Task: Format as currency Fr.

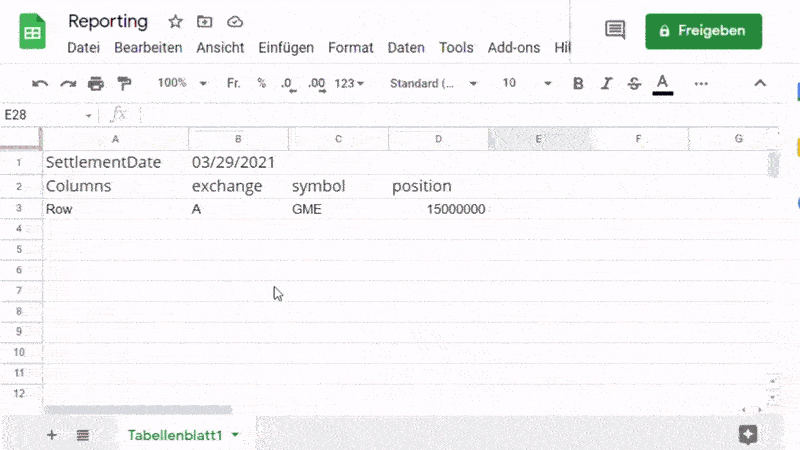Action: [x=233, y=83]
